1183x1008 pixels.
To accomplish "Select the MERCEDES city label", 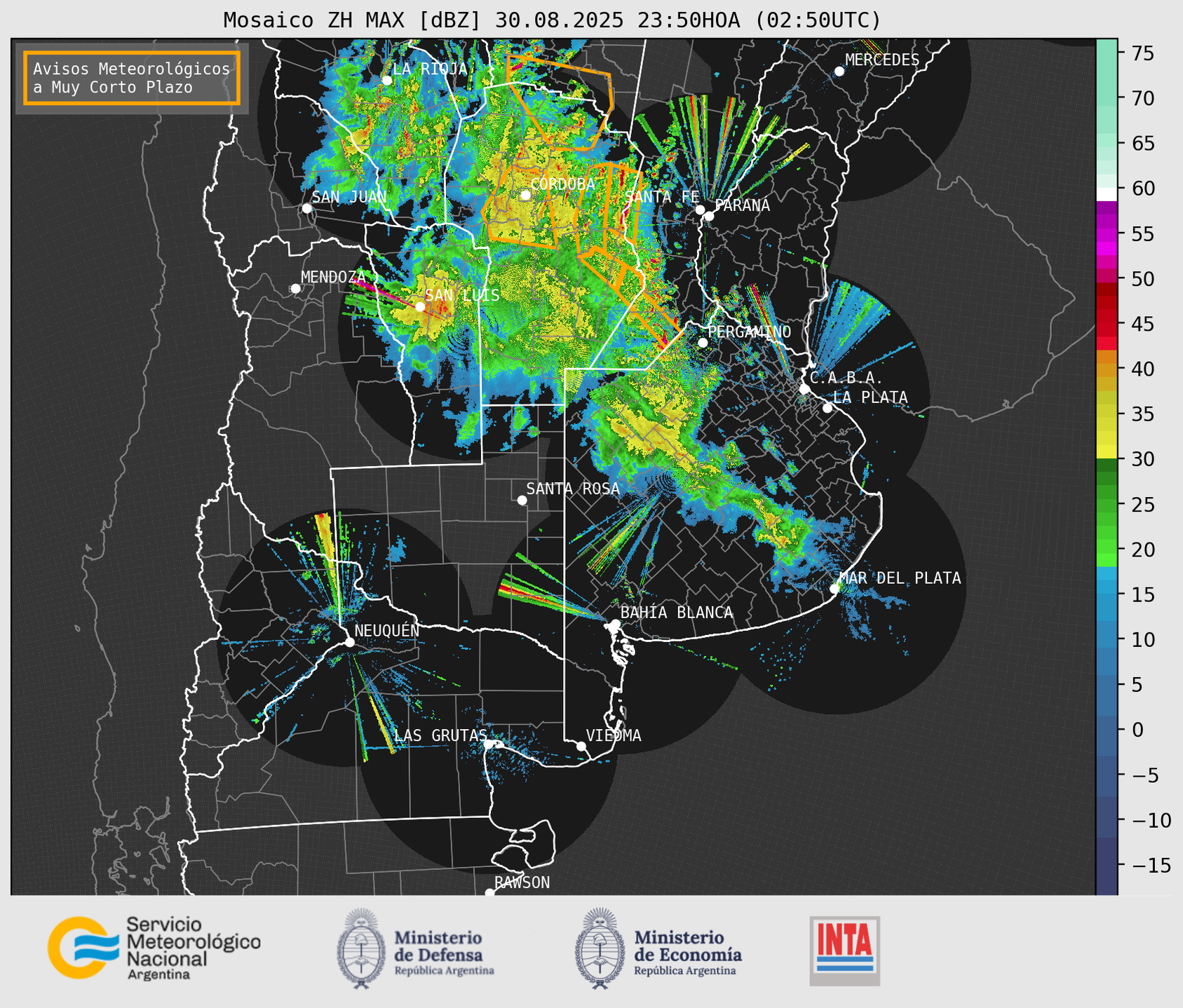I will pyautogui.click(x=881, y=60).
